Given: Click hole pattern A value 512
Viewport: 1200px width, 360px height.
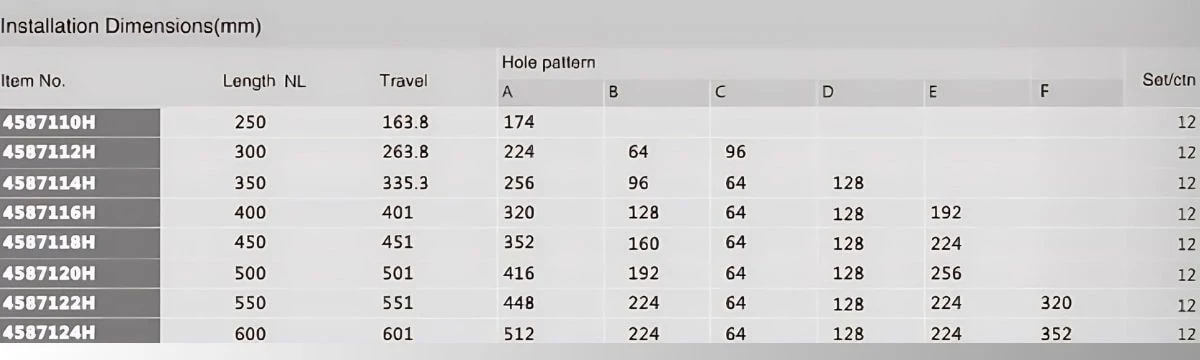Looking at the screenshot, I should tap(520, 333).
